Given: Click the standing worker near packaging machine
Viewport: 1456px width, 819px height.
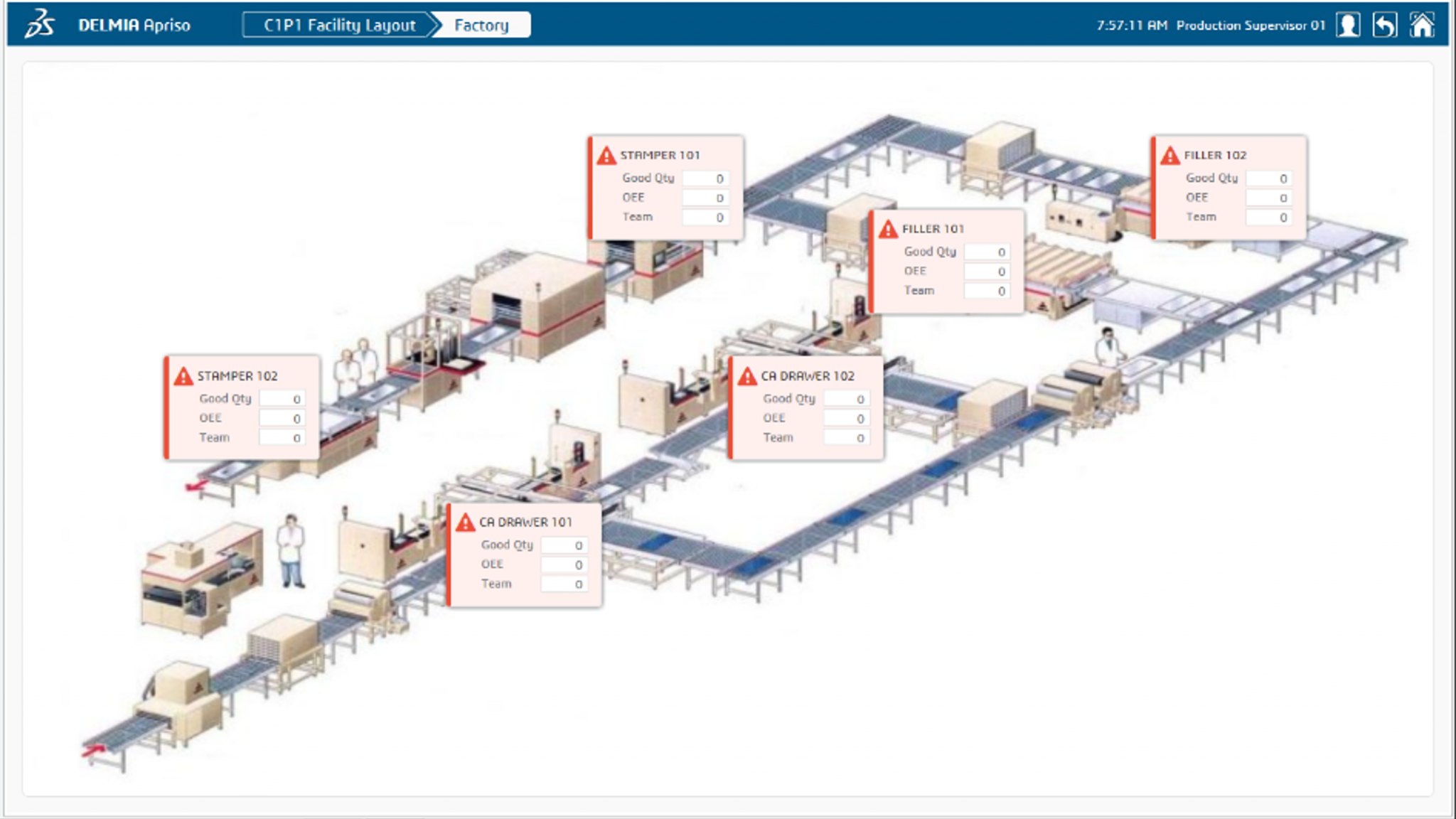Looking at the screenshot, I should click(x=291, y=550).
